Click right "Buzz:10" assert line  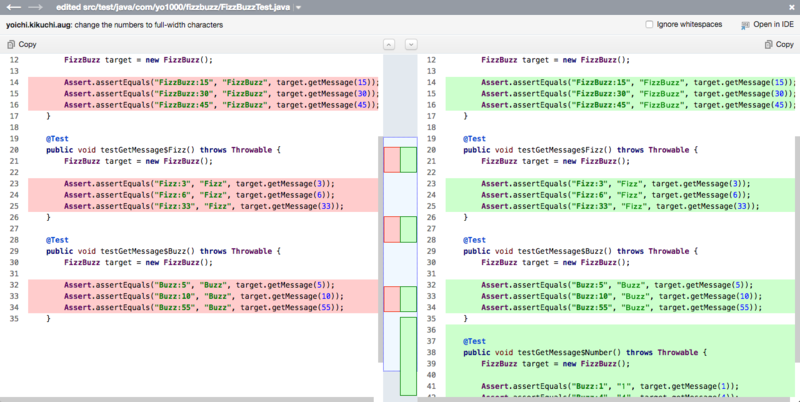621,296
